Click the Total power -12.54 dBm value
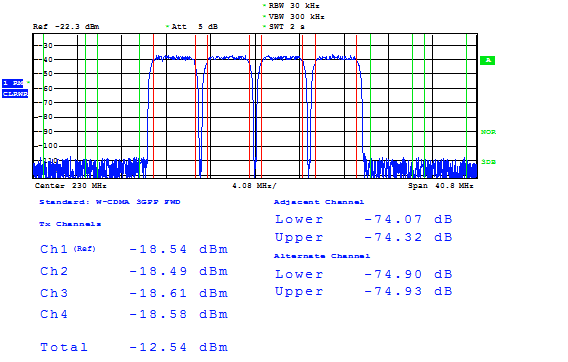Image resolution: width=568 pixels, height=362 pixels. click(x=179, y=347)
